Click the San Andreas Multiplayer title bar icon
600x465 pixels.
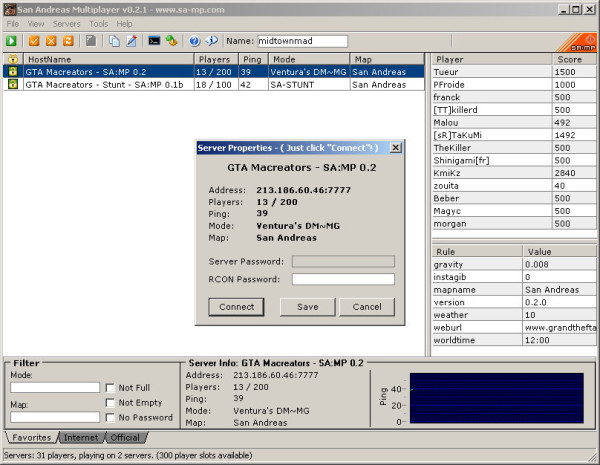click(x=10, y=9)
